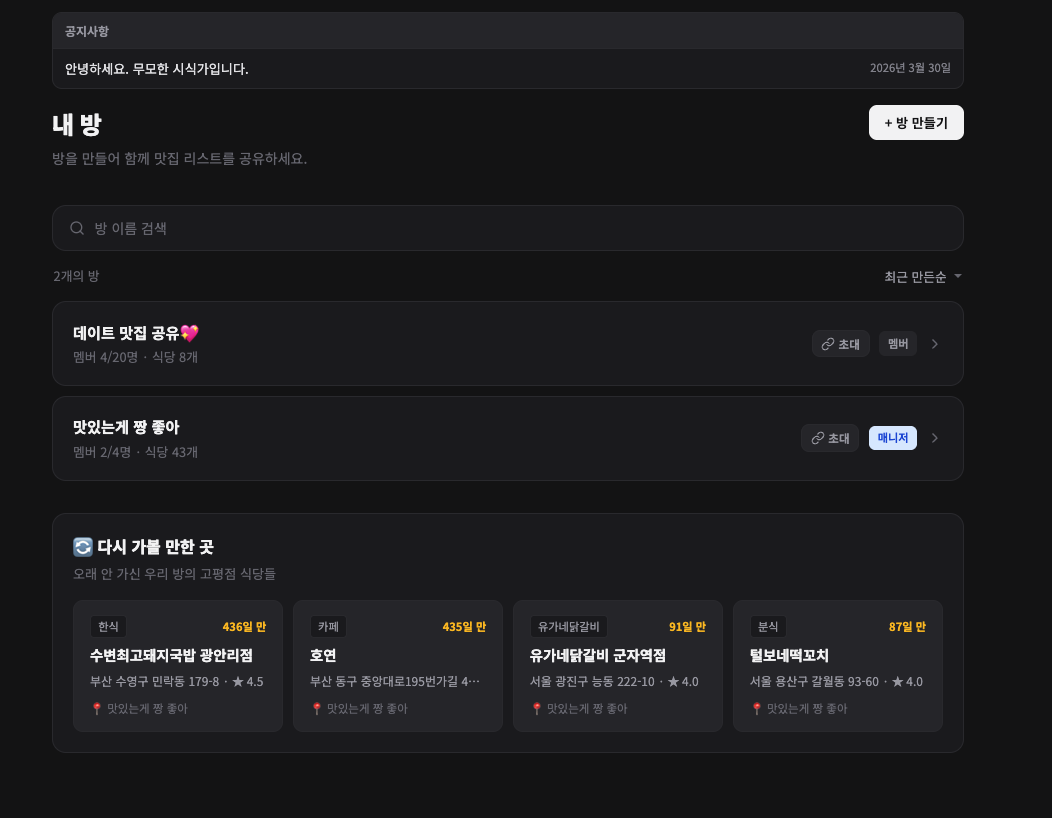
Task: Open the 유가네닭갈비 군자역점 card
Action: (x=618, y=666)
